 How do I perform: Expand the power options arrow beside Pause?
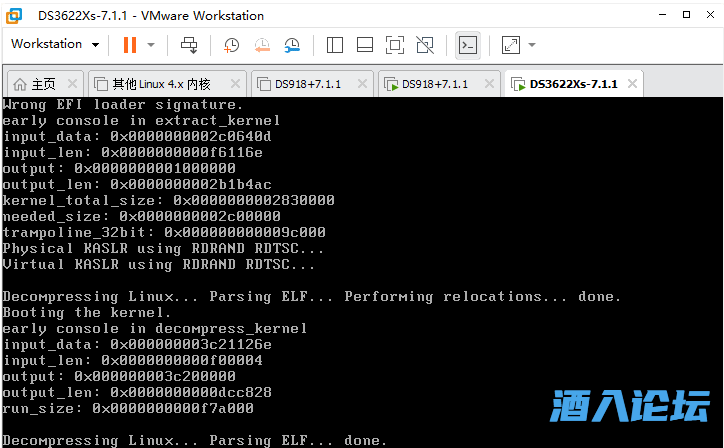151,44
